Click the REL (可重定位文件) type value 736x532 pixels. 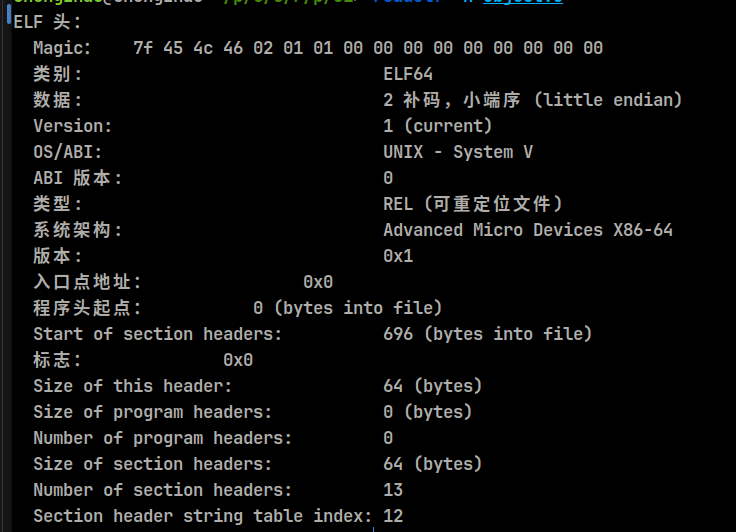pos(473,204)
